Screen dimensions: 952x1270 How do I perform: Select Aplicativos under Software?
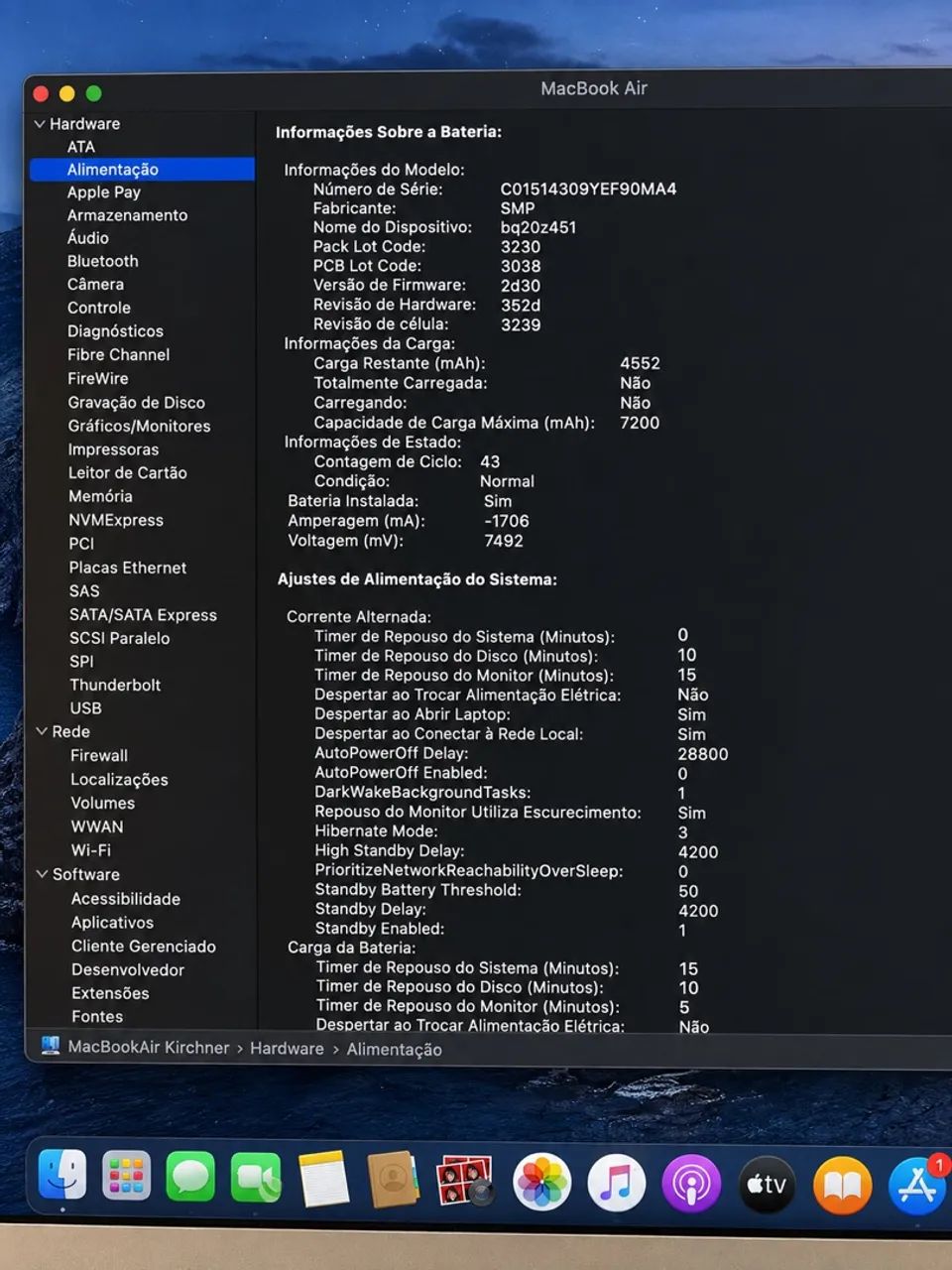coord(112,923)
